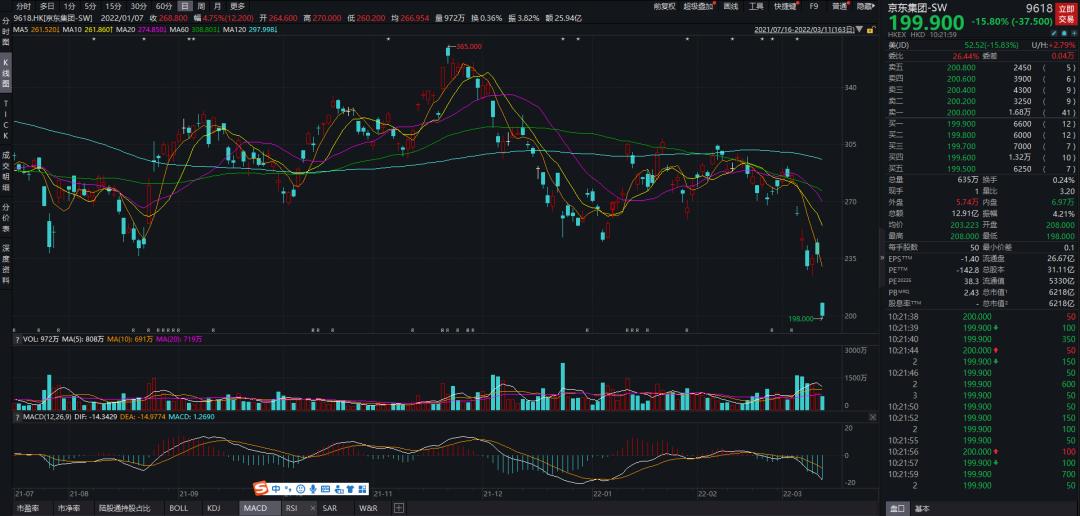Open the 工具 dropdown menu
Image resolution: width=1080 pixels, height=516 pixels.
point(756,6)
